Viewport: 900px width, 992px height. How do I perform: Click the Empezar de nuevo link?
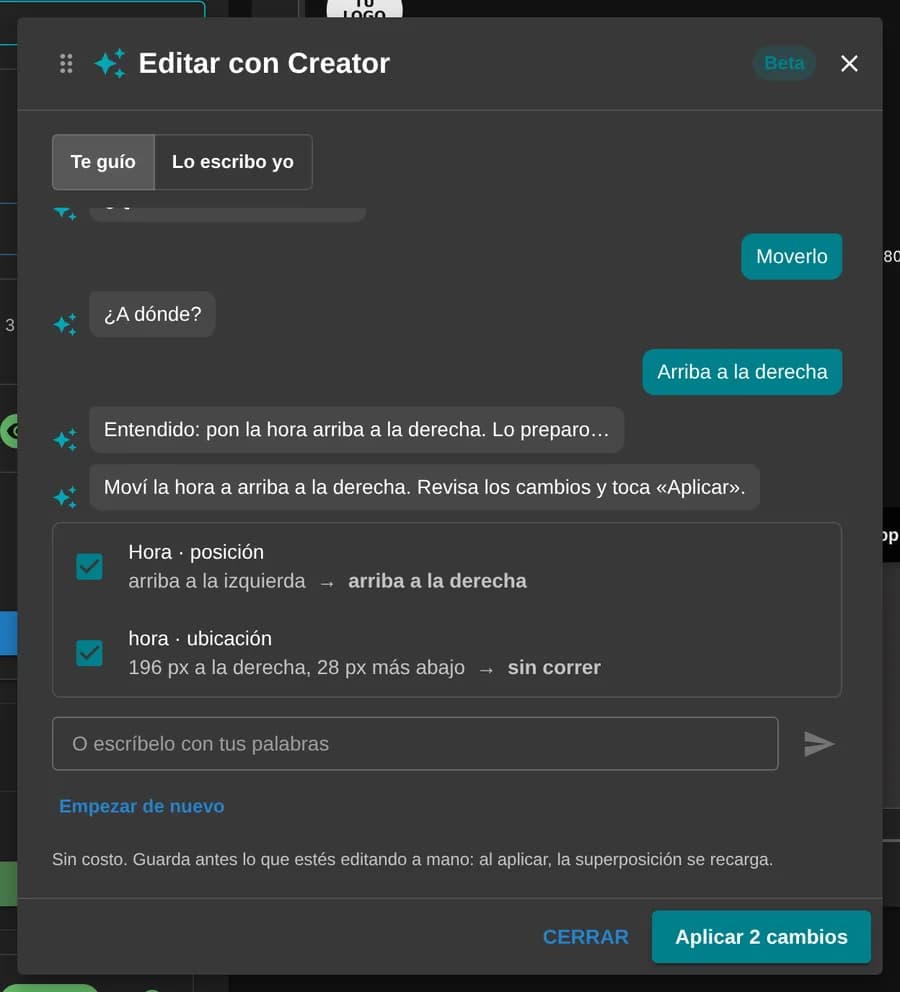click(x=142, y=806)
